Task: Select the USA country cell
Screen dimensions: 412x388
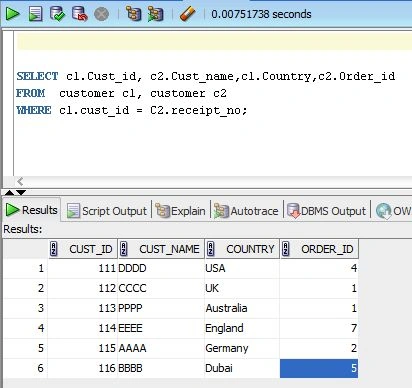Action: coord(242,268)
